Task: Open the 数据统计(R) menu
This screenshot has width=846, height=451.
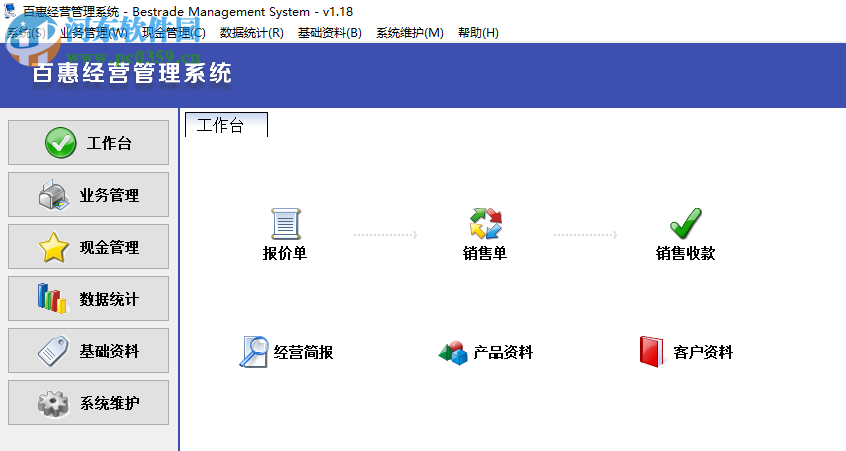Action: click(x=251, y=33)
